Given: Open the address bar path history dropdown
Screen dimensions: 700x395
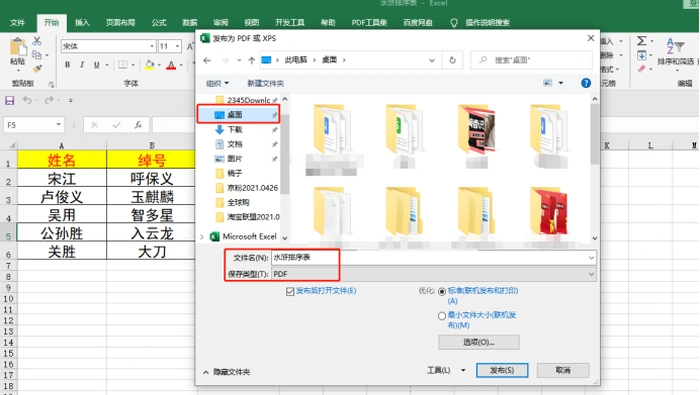Looking at the screenshot, I should 432,60.
